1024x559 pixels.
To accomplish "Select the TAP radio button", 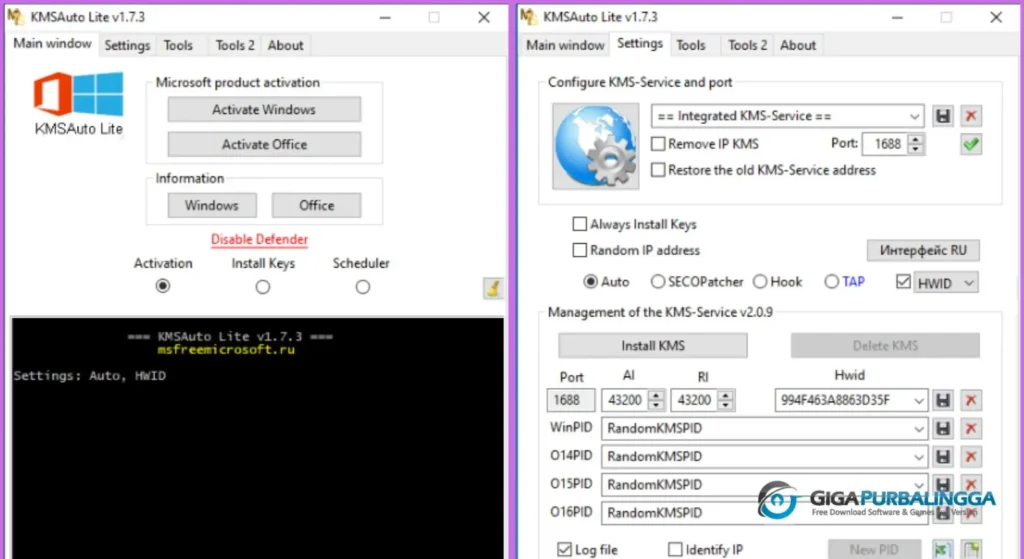I will click(831, 281).
